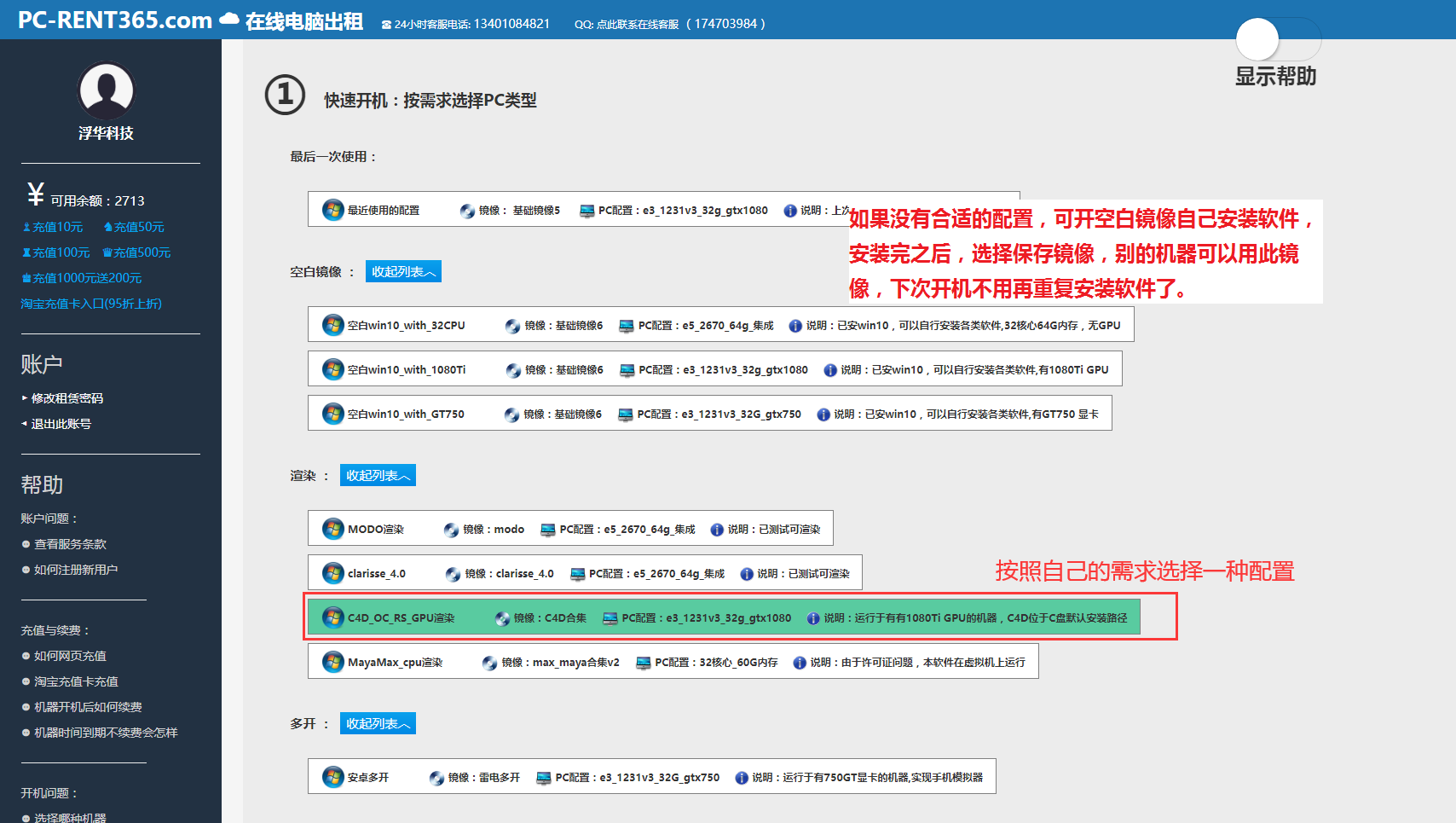Click info icon in 安卓多开 row
The width and height of the screenshot is (1456, 823).
tap(742, 778)
